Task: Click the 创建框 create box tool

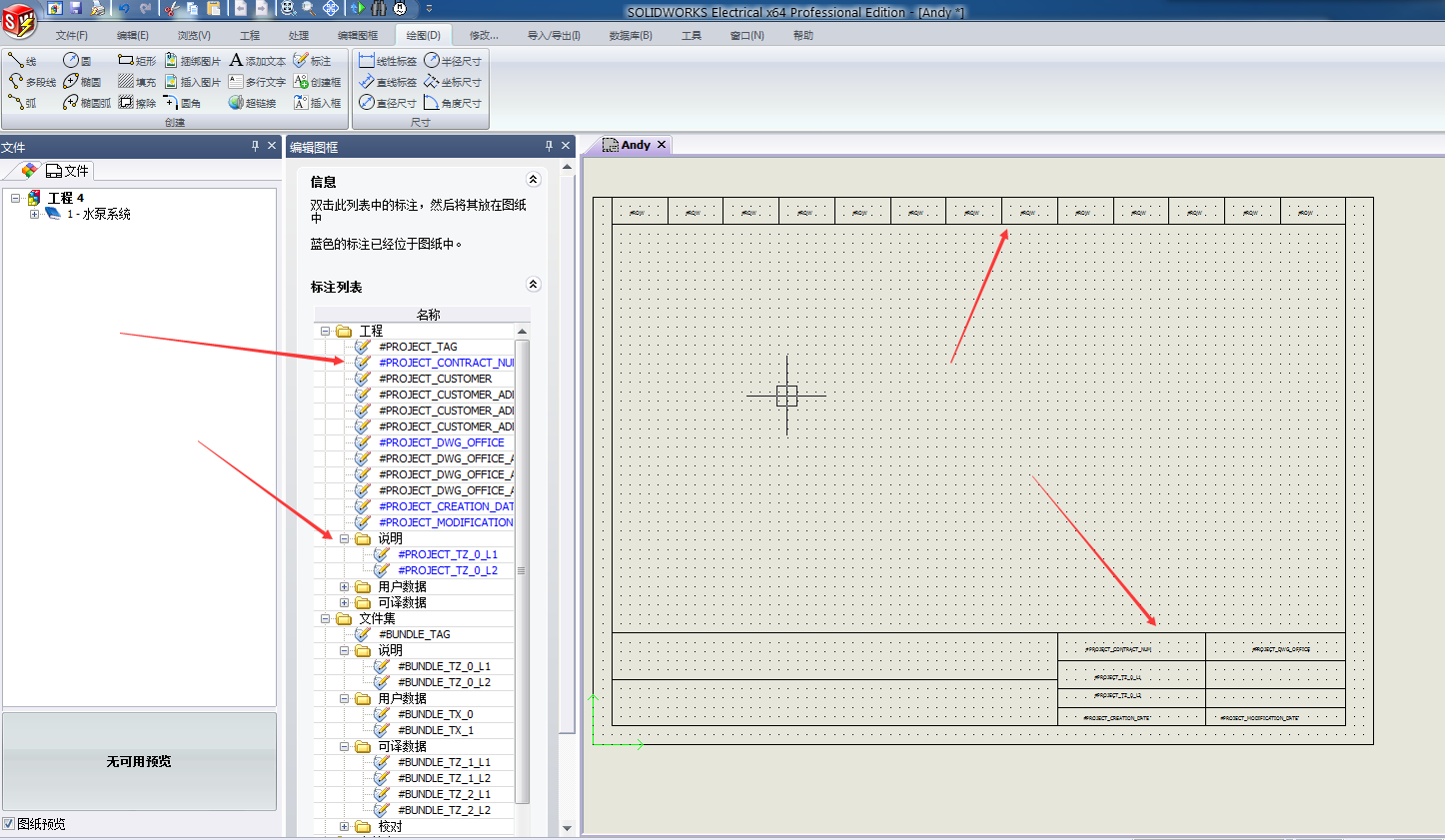Action: (x=317, y=82)
